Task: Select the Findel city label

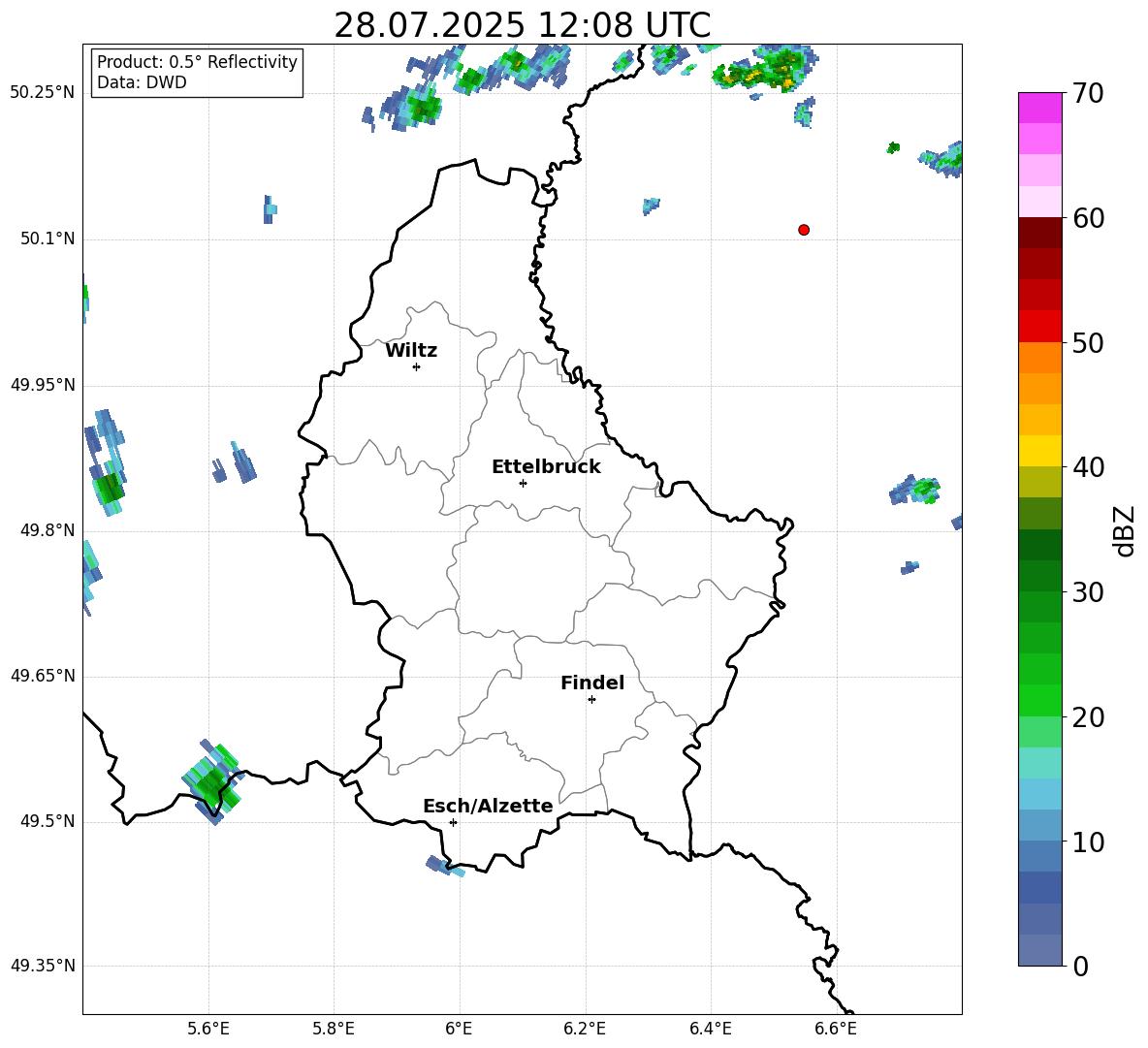Action: point(592,683)
